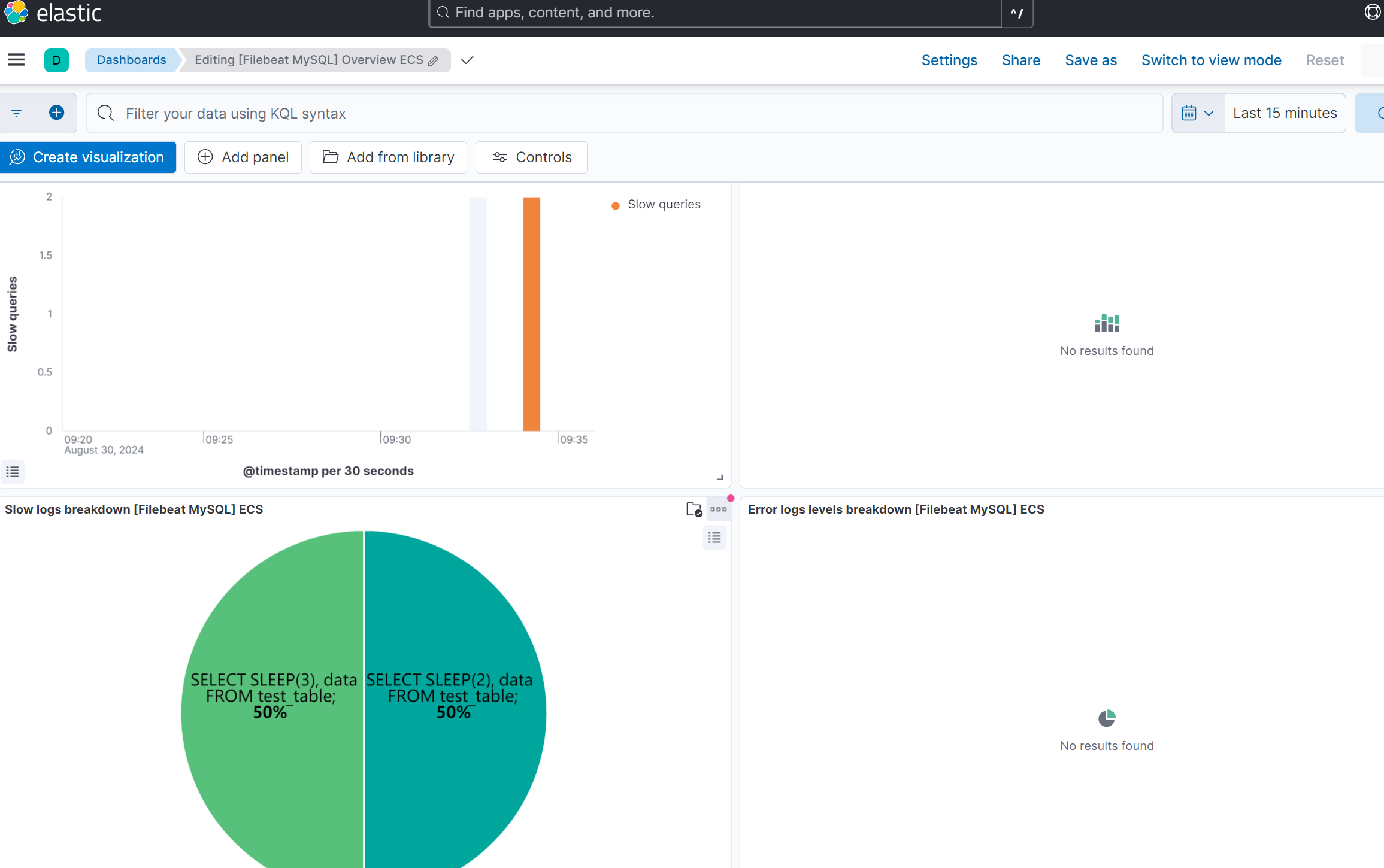Switch to view mode
Screen dimensions: 1384x868
[1211, 60]
